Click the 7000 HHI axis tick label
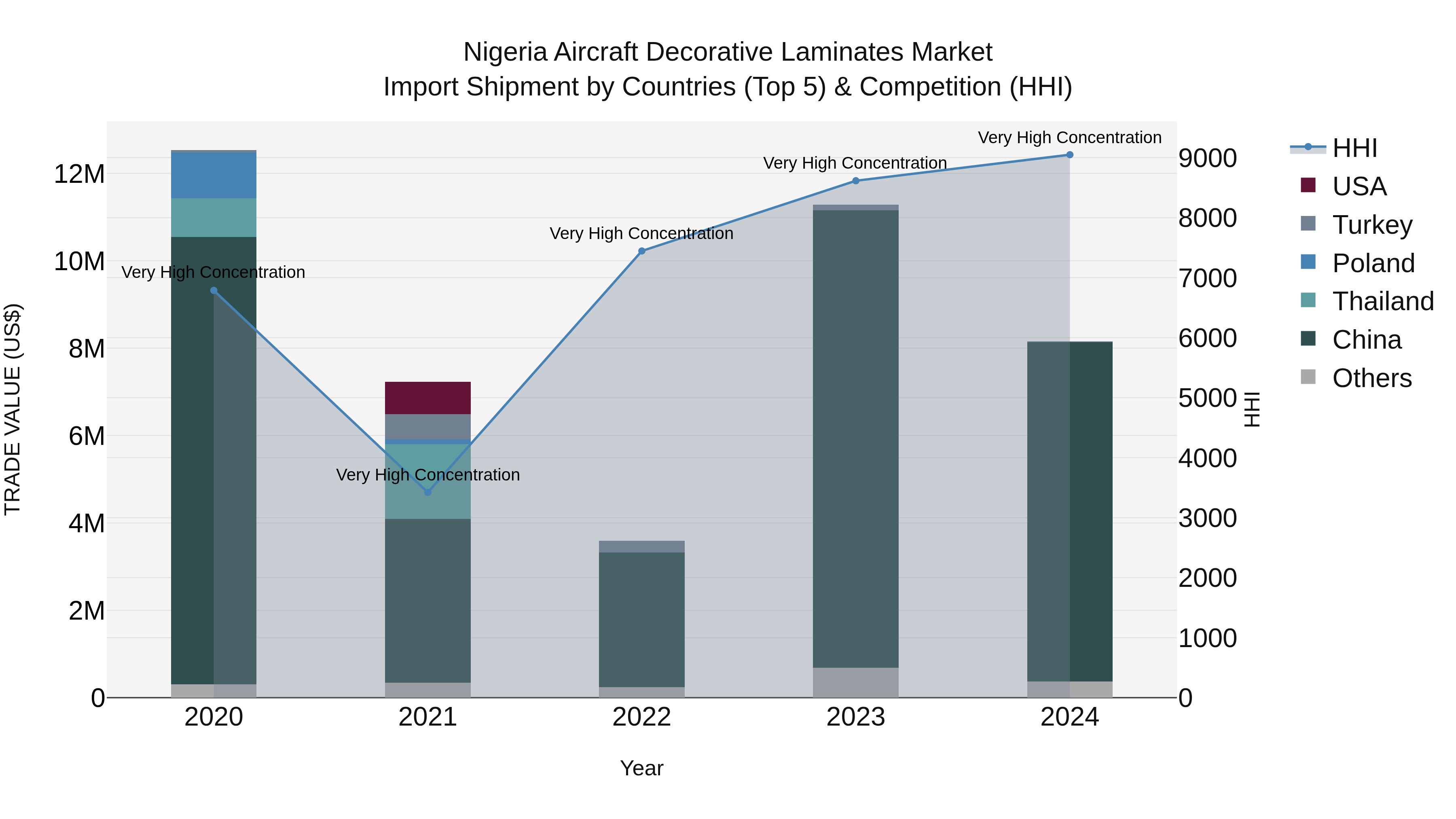Image resolution: width=1456 pixels, height=819 pixels. [x=1208, y=278]
